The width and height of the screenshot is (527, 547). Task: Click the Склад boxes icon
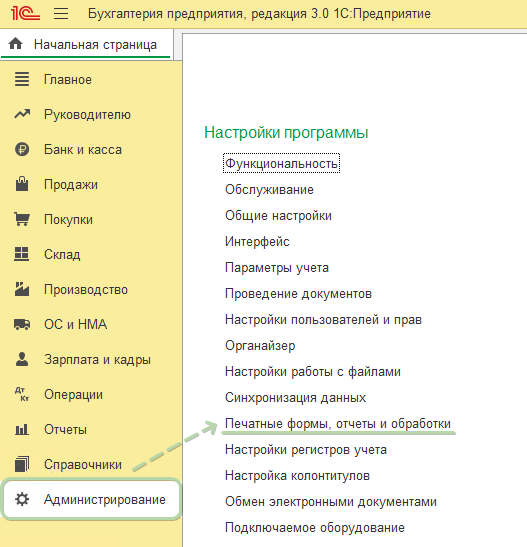(22, 254)
